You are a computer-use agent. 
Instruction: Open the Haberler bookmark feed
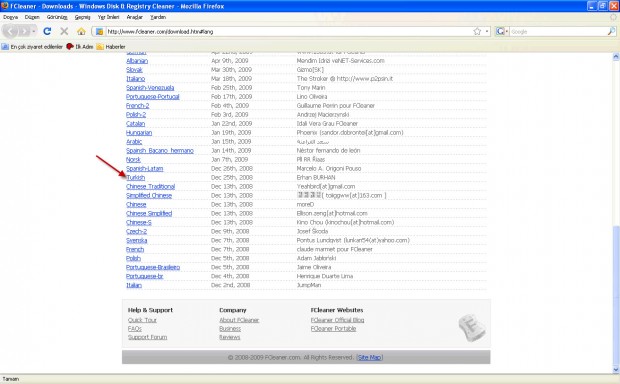(x=111, y=47)
